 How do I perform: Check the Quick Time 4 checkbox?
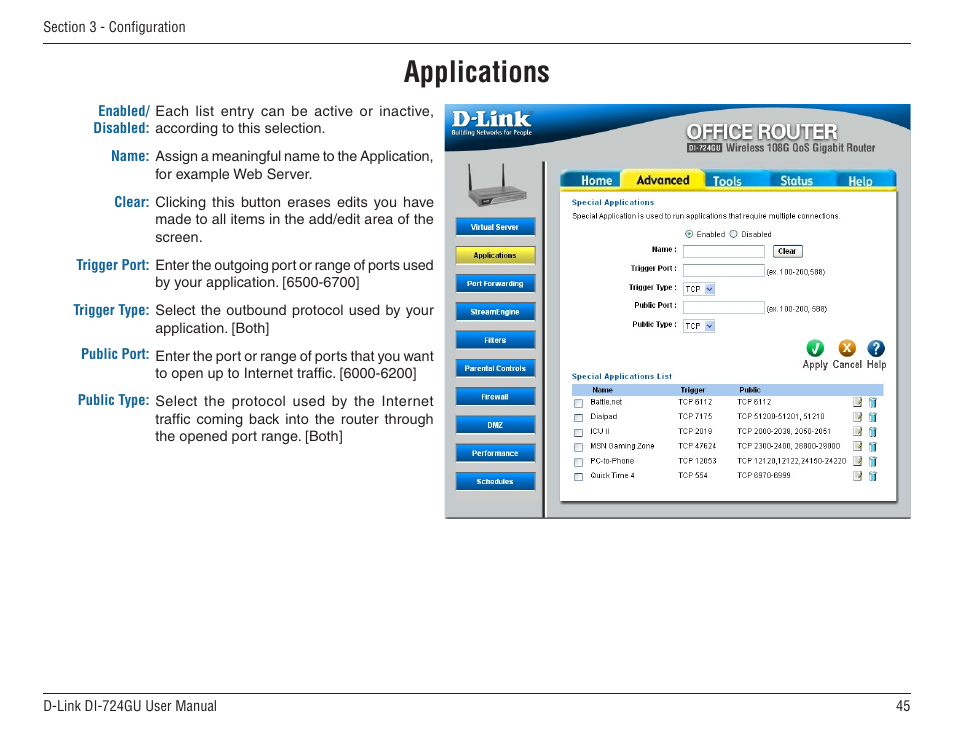pyautogui.click(x=579, y=477)
